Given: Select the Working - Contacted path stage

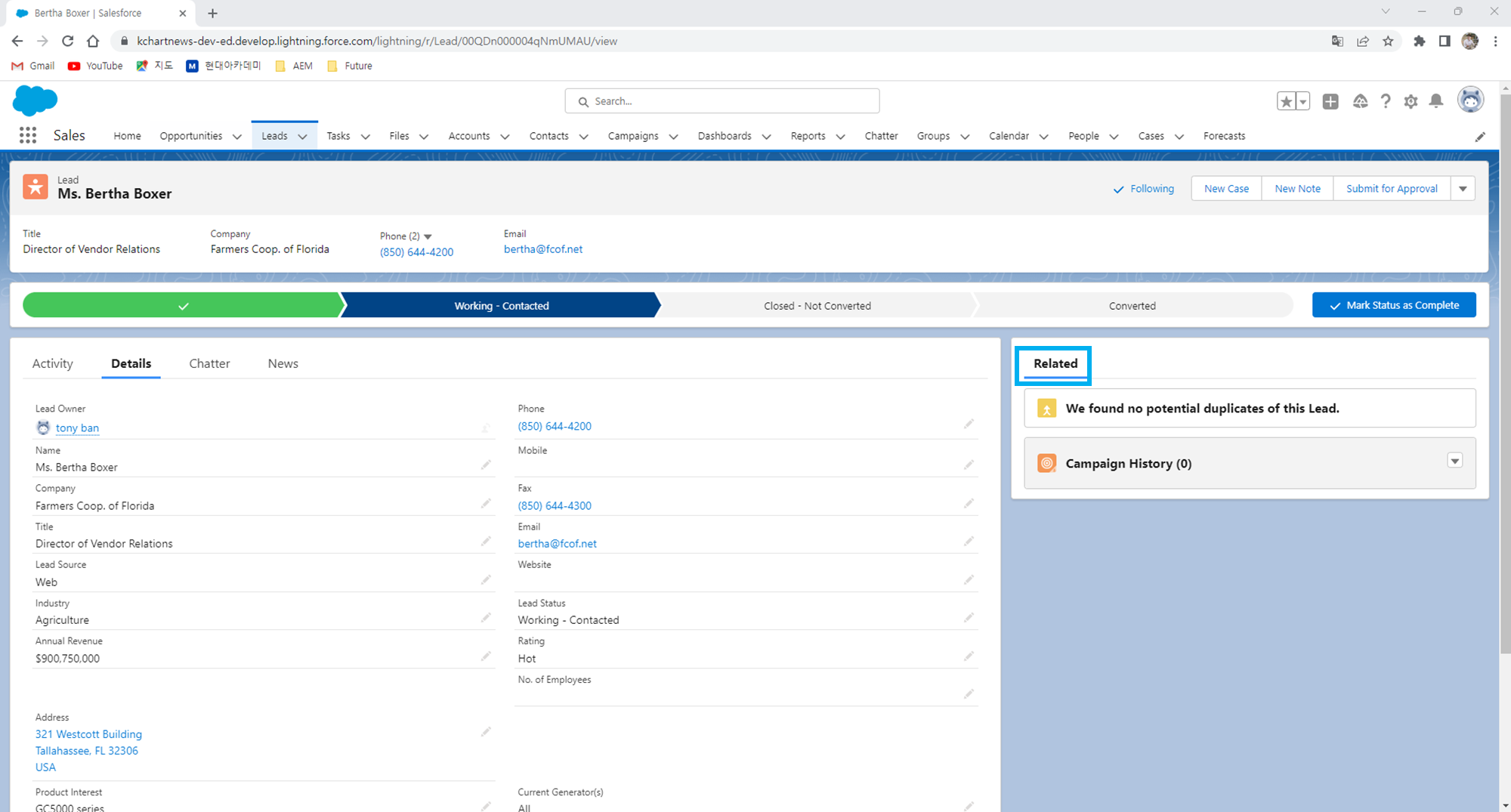Looking at the screenshot, I should click(x=501, y=305).
